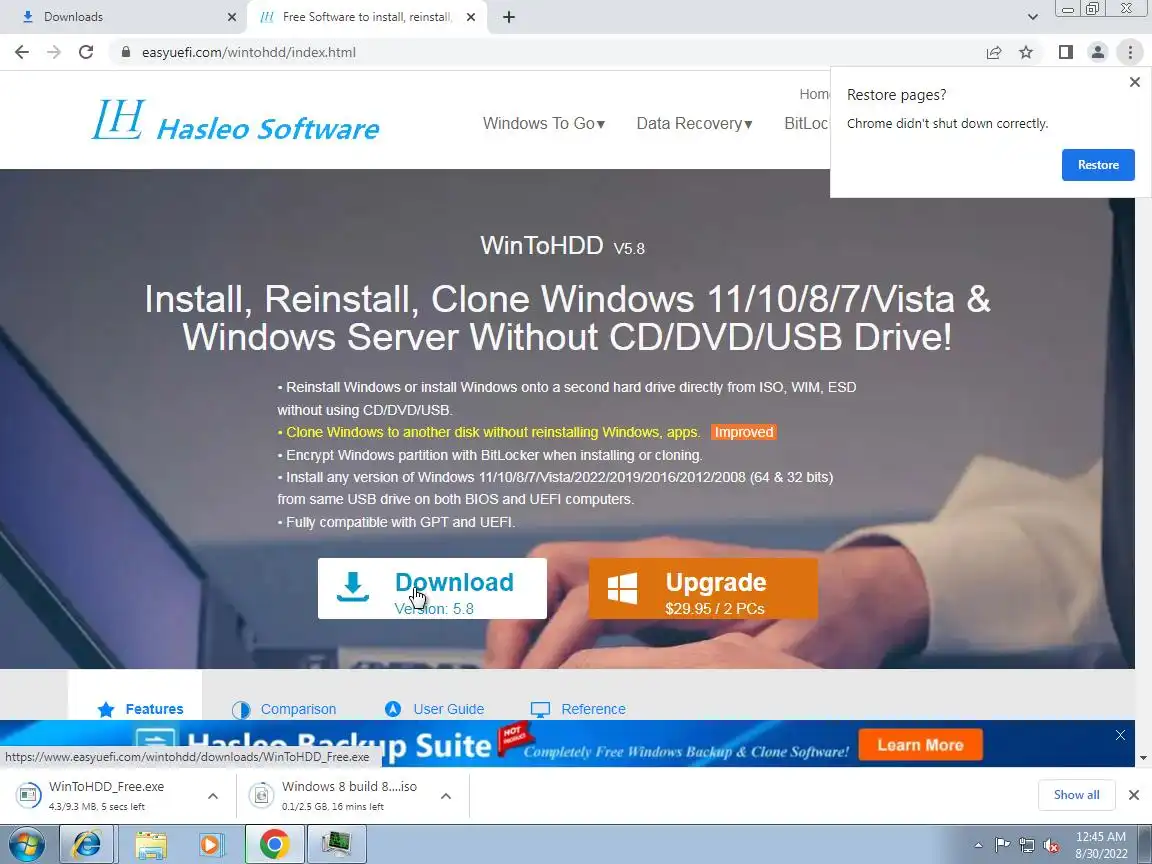Close the downloads shelf
The width and height of the screenshot is (1152, 864).
[1134, 795]
